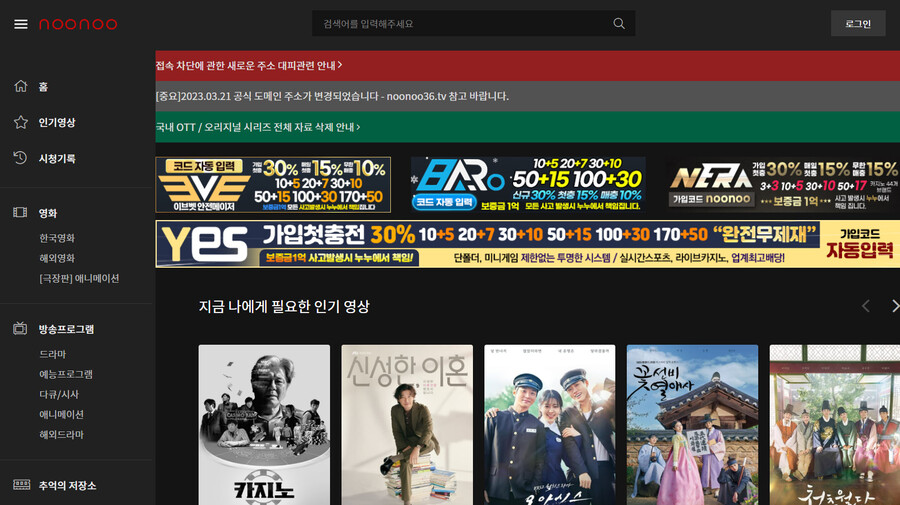Click the BARO banner ad
This screenshot has width=900, height=505.
(528, 185)
